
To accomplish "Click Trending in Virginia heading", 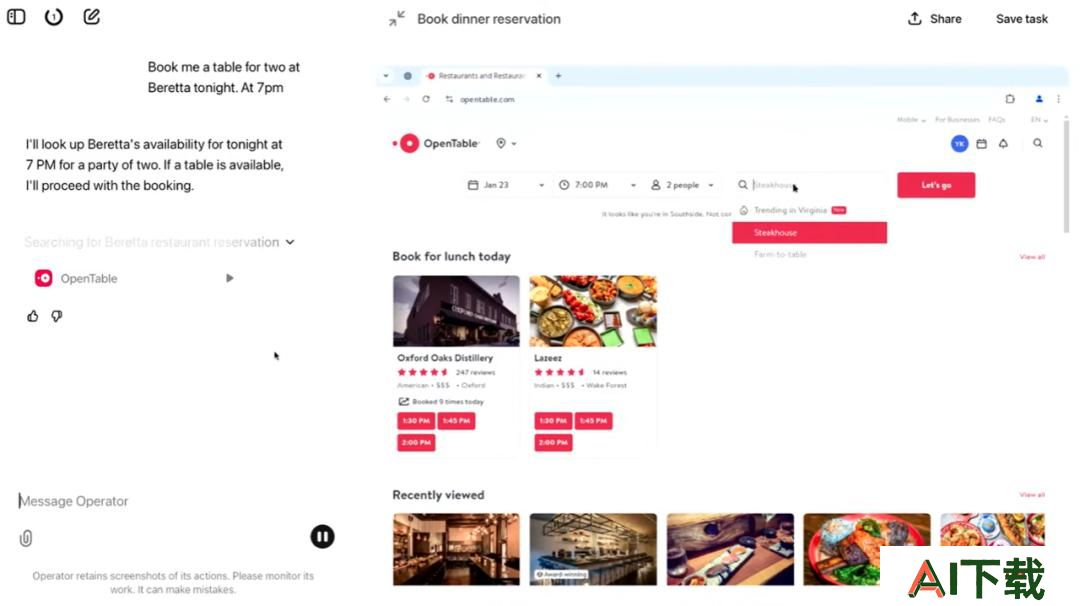I will point(791,210).
